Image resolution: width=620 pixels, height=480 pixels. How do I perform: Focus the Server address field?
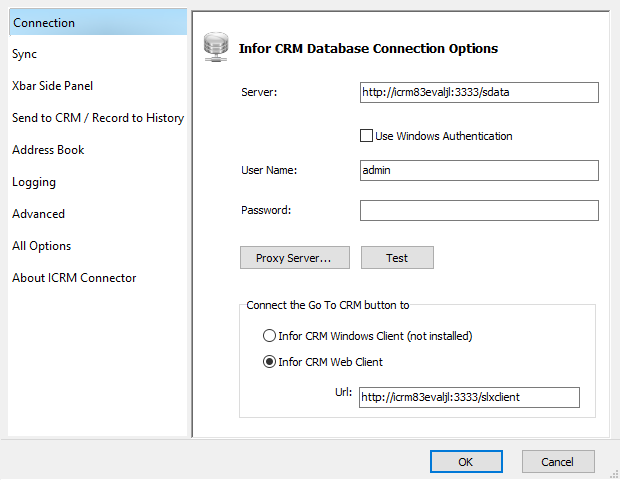point(479,93)
